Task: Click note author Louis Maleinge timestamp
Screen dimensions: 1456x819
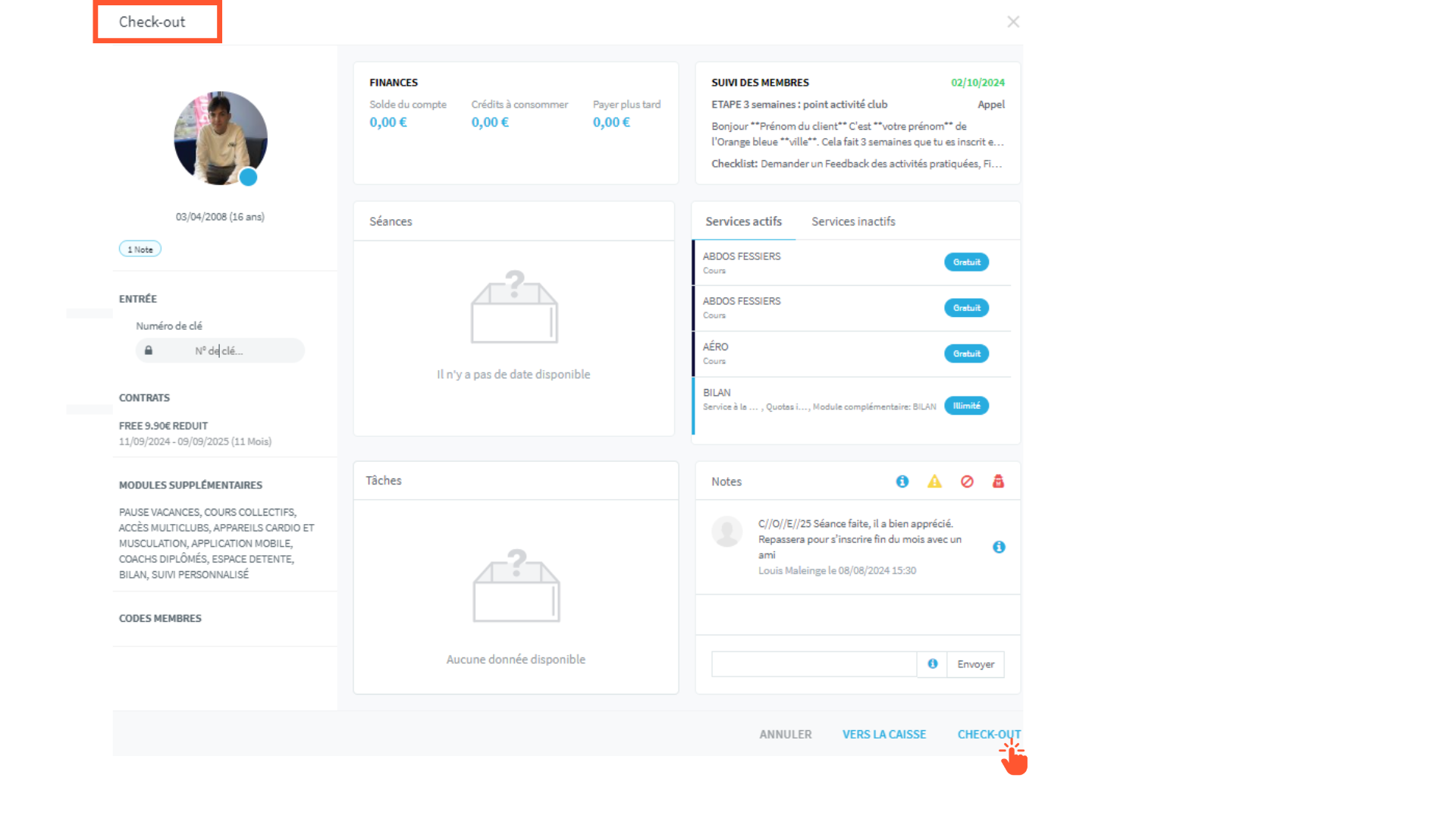Action: point(837,571)
